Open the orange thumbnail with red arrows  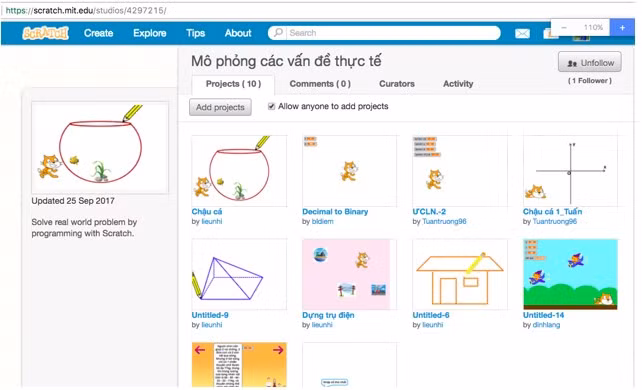[x=239, y=365]
